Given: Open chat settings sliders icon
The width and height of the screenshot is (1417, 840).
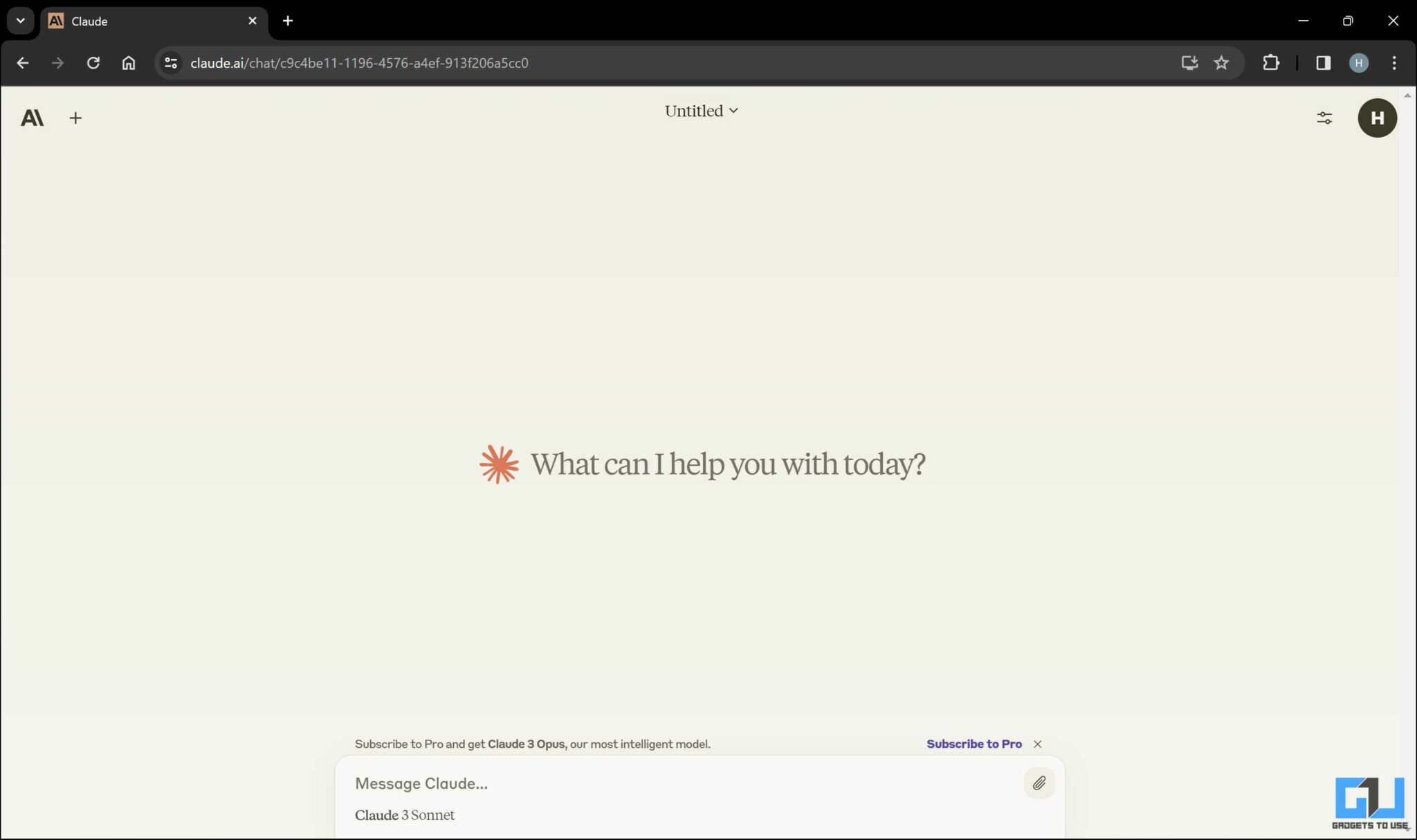Looking at the screenshot, I should pos(1324,118).
